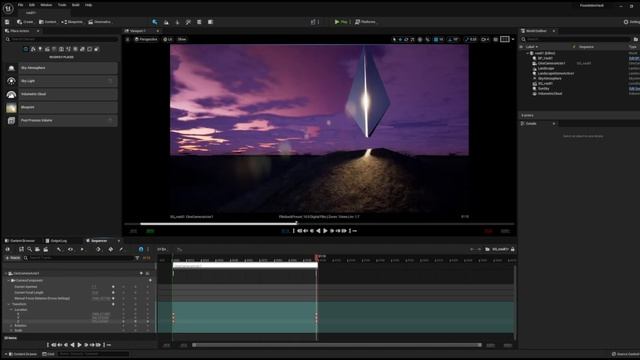Activate Landscape mode icon in the toolbar
The width and height of the screenshot is (640, 360).
[166, 22]
